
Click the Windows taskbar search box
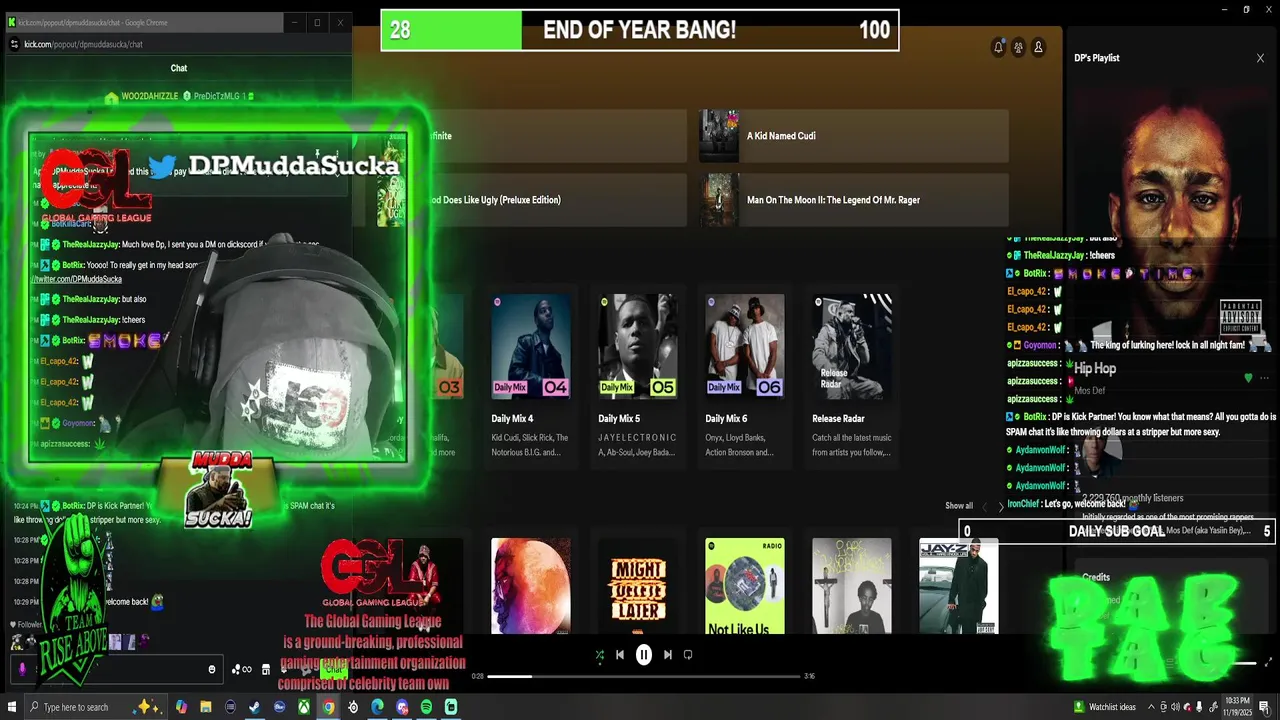(x=97, y=707)
